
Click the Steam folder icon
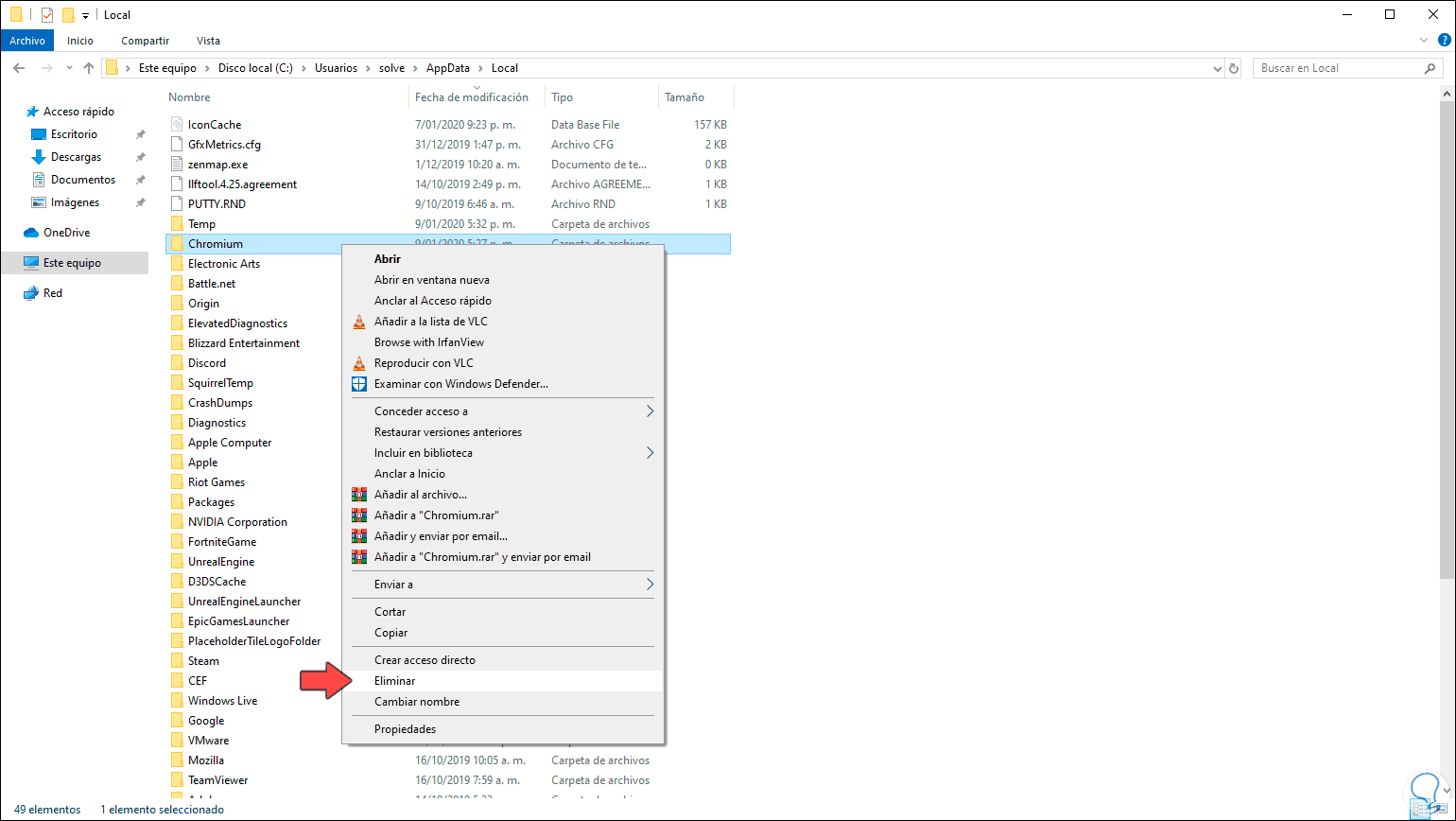177,661
